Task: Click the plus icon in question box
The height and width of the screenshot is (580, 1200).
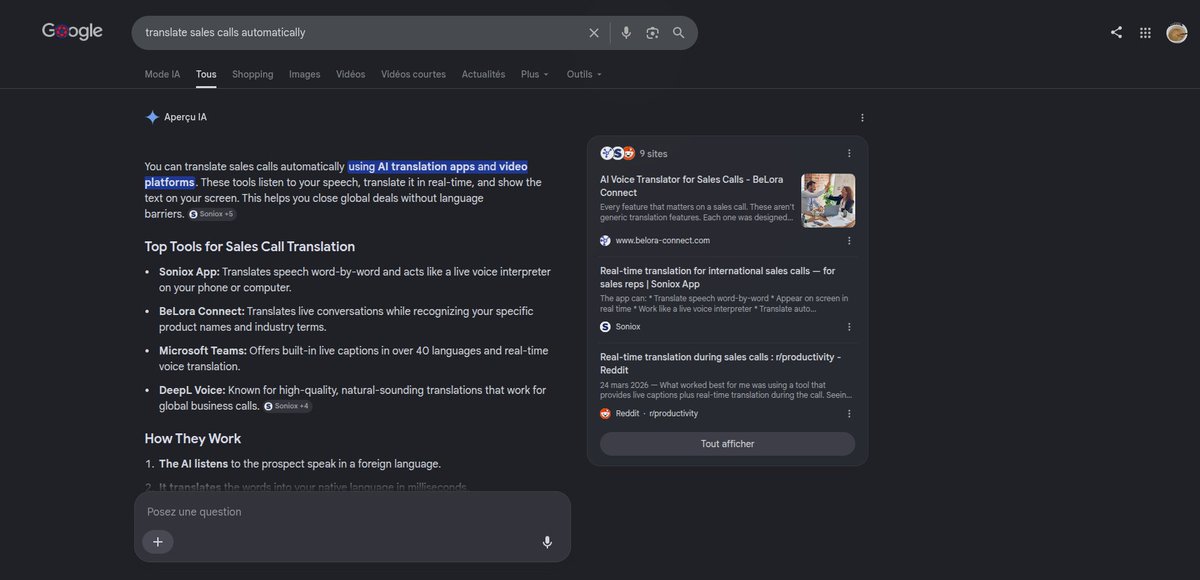Action: 158,542
